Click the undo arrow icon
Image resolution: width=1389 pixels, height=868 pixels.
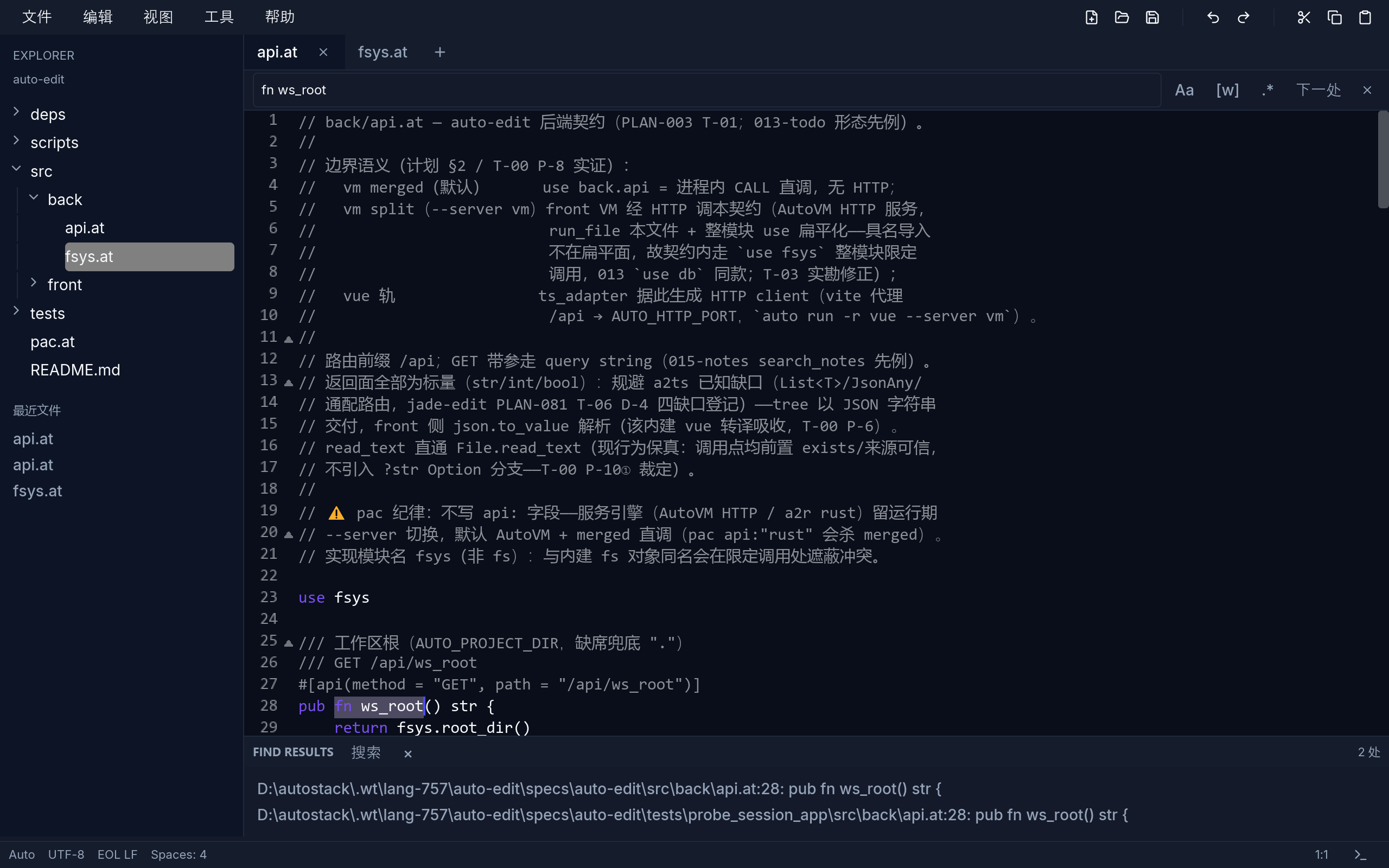1213,17
